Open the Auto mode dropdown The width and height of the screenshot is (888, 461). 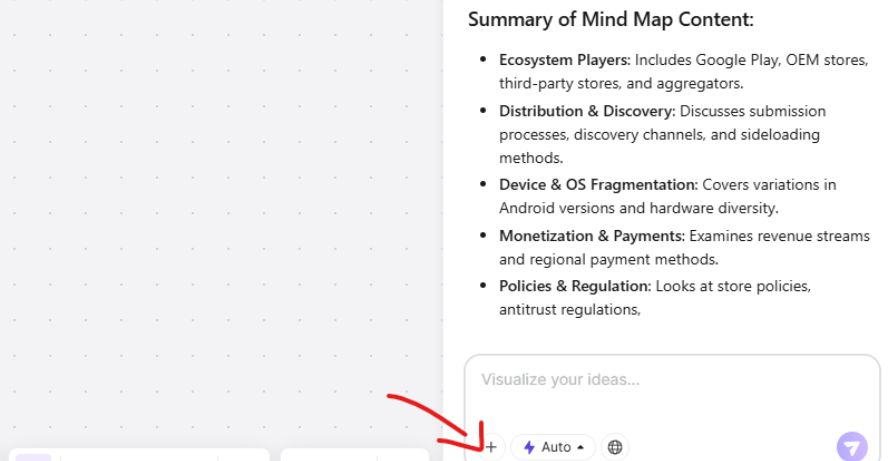point(553,447)
